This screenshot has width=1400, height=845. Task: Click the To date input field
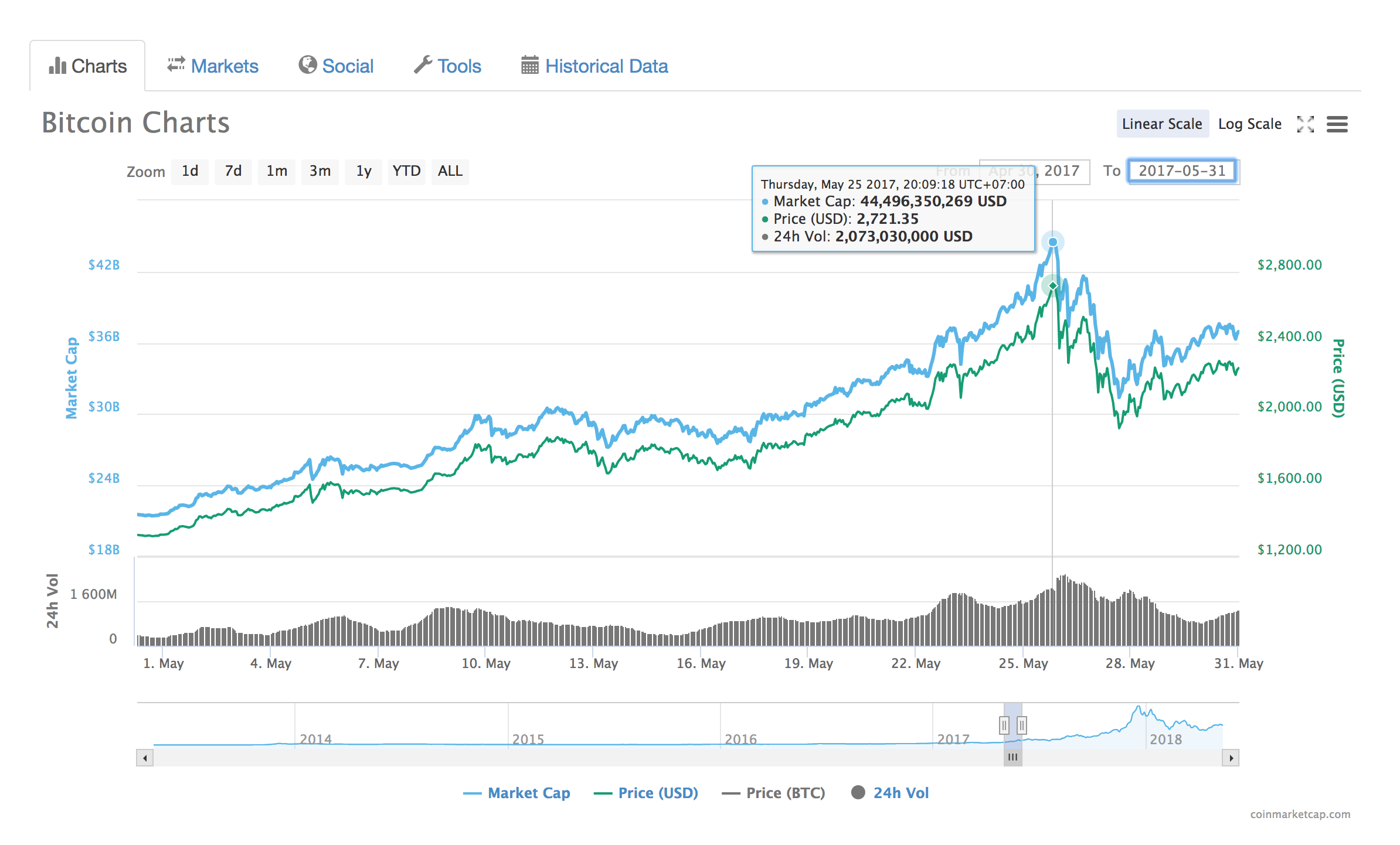1182,171
